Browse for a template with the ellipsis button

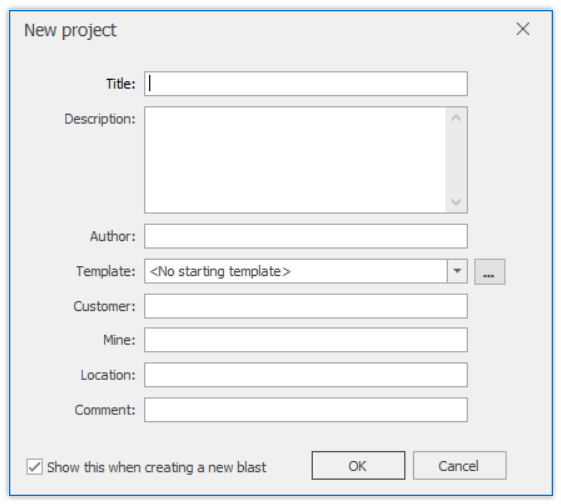coord(489,272)
